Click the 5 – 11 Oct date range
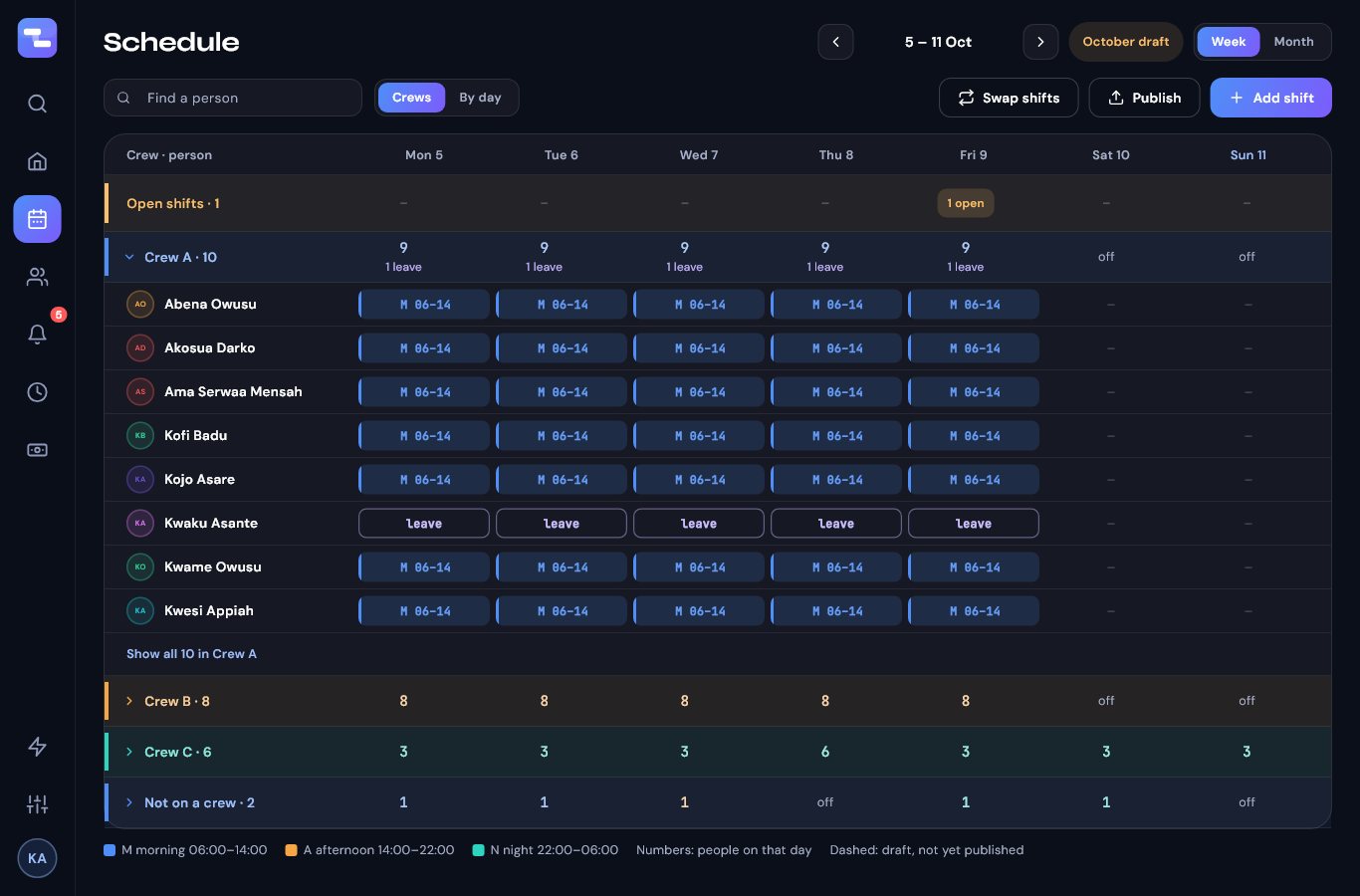Screen dimensions: 1360x896 coord(938,42)
